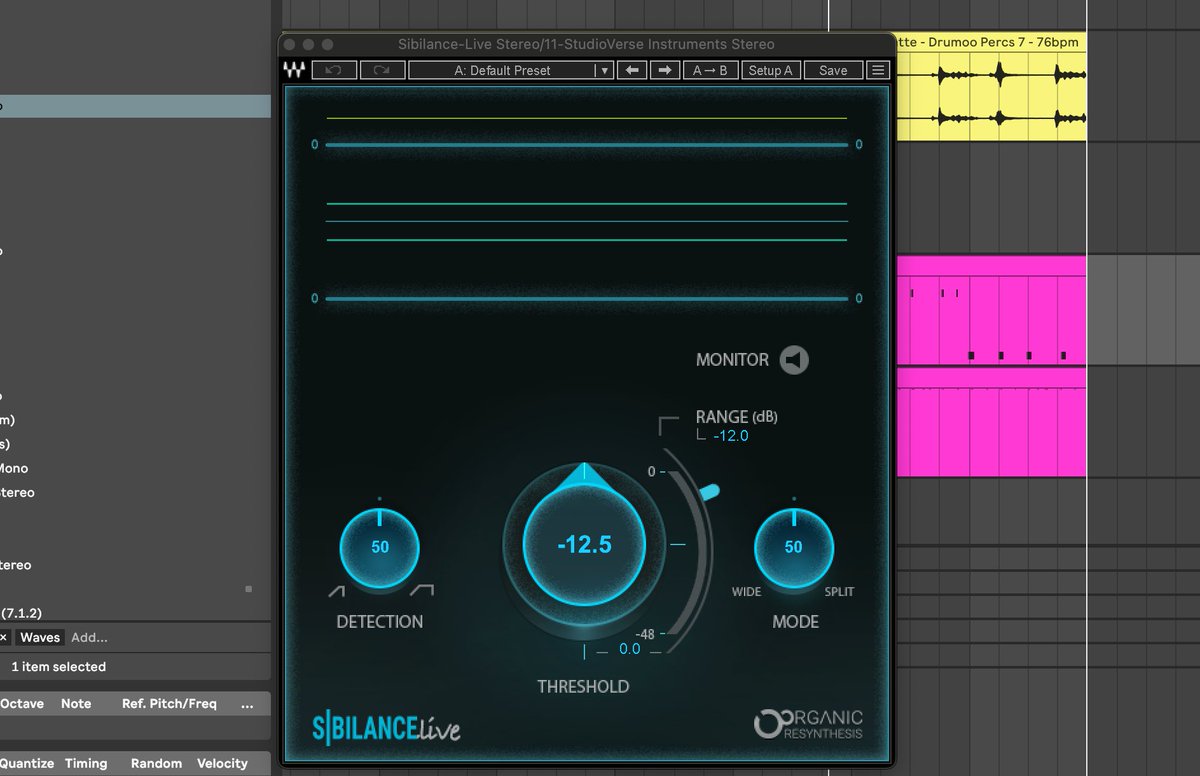Click the Velocity header
This screenshot has height=776, width=1200.
pyautogui.click(x=222, y=763)
